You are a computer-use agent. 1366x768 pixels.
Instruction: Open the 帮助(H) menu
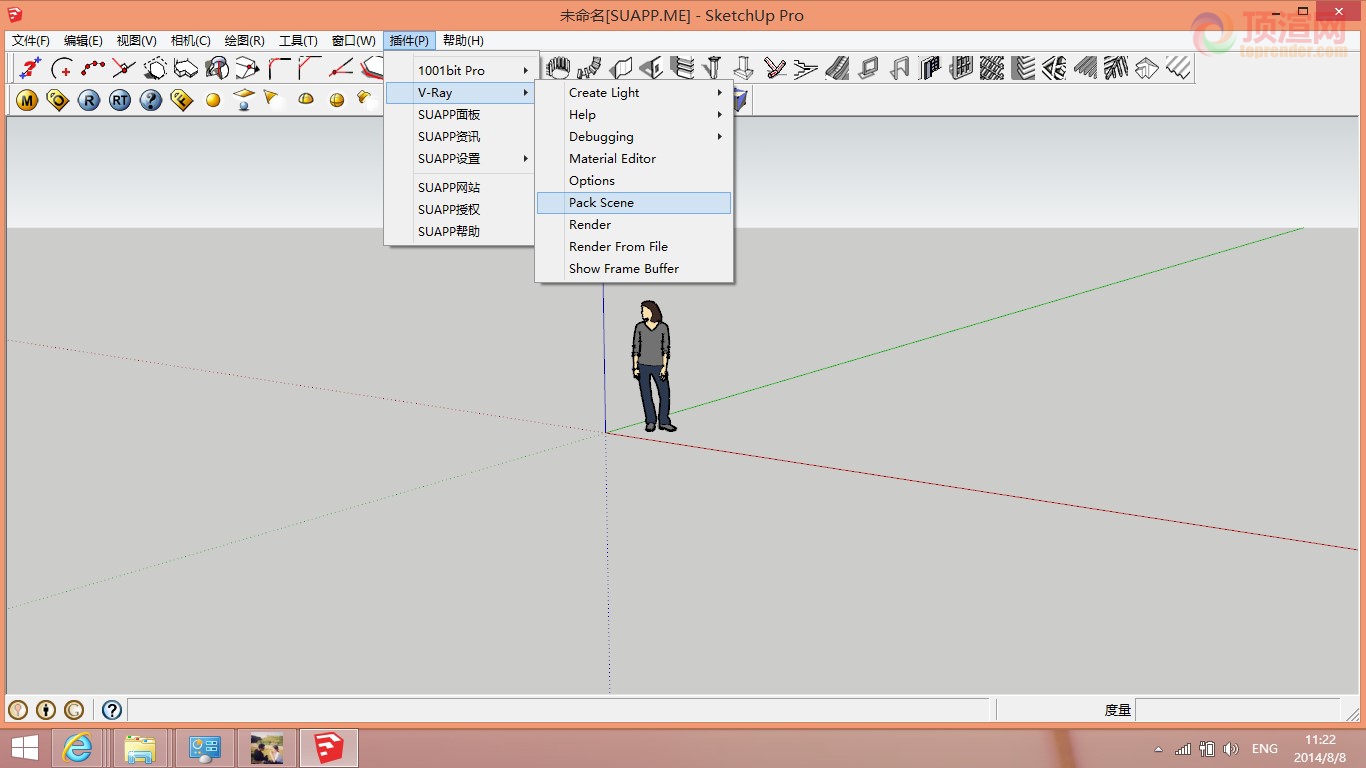(x=463, y=41)
